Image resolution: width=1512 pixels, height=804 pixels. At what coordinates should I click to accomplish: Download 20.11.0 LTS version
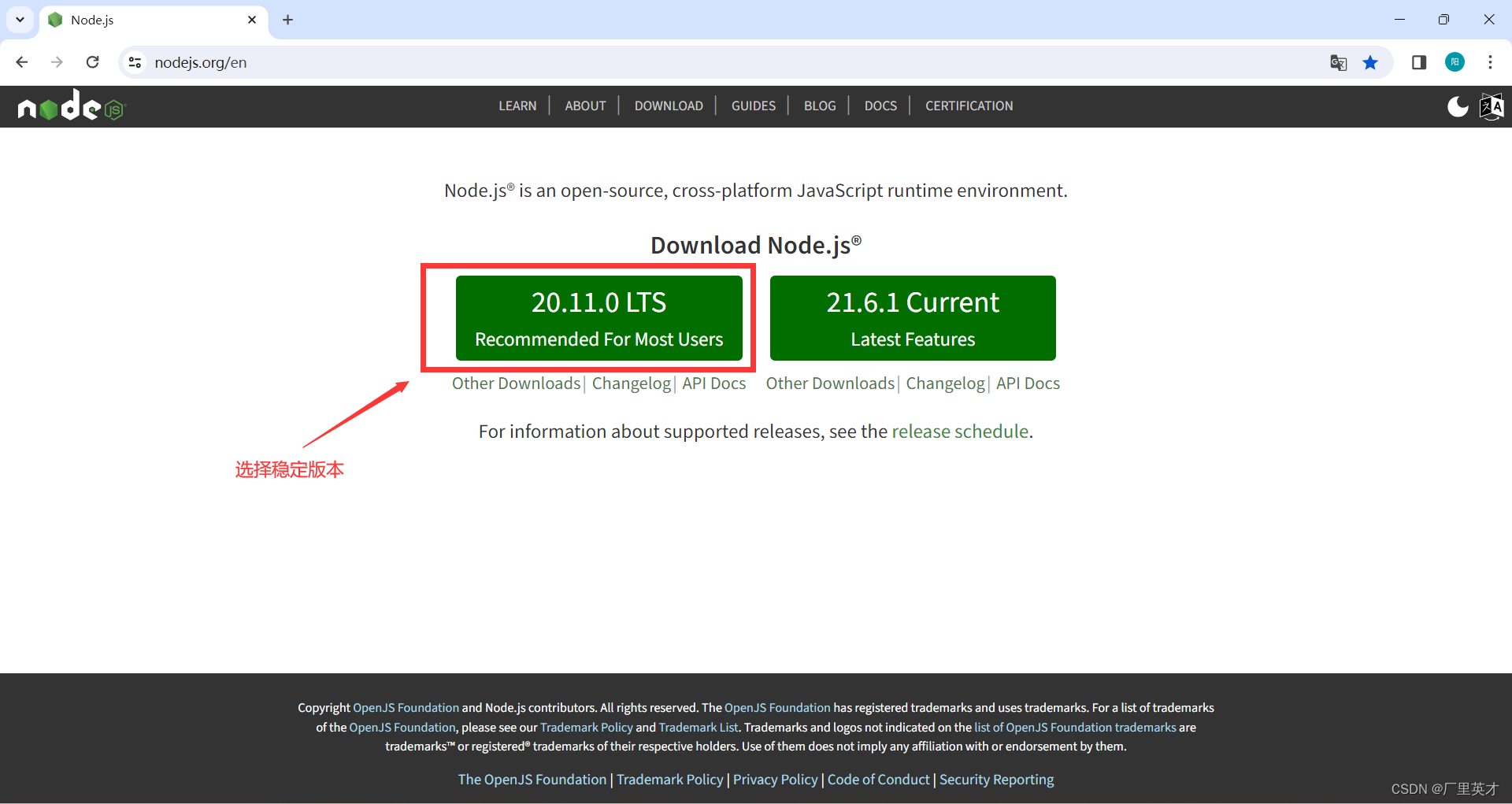[599, 318]
